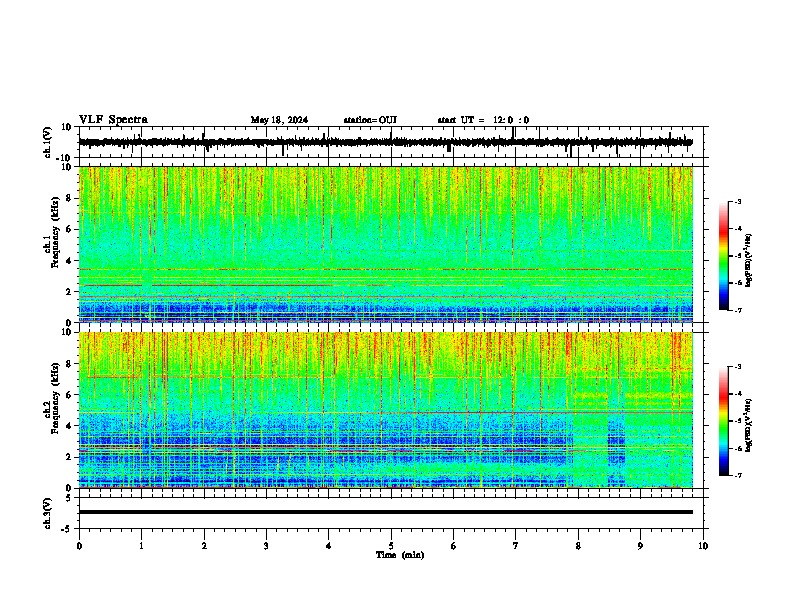The height and width of the screenshot is (612, 792).
Task: Click tick label "8" on the time axis
Action: point(578,546)
